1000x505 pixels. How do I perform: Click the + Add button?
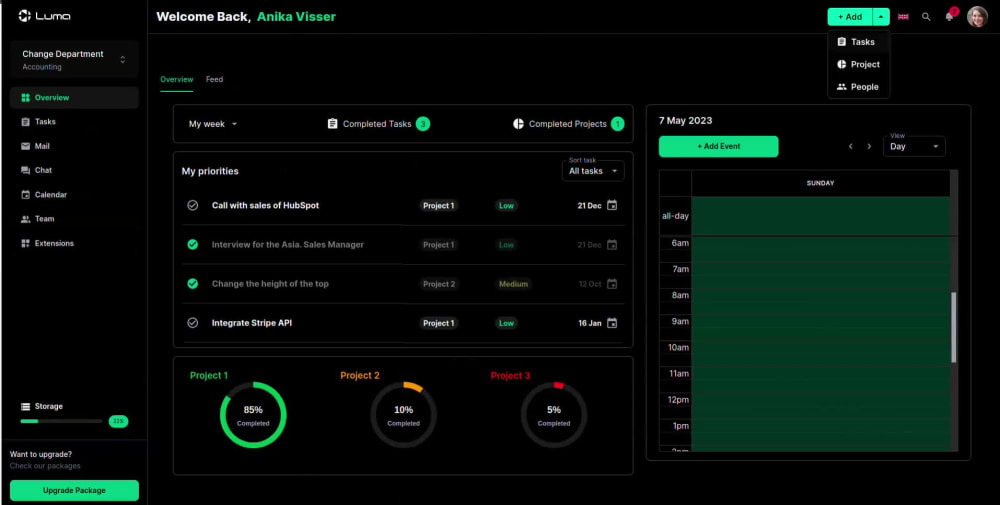(x=850, y=17)
